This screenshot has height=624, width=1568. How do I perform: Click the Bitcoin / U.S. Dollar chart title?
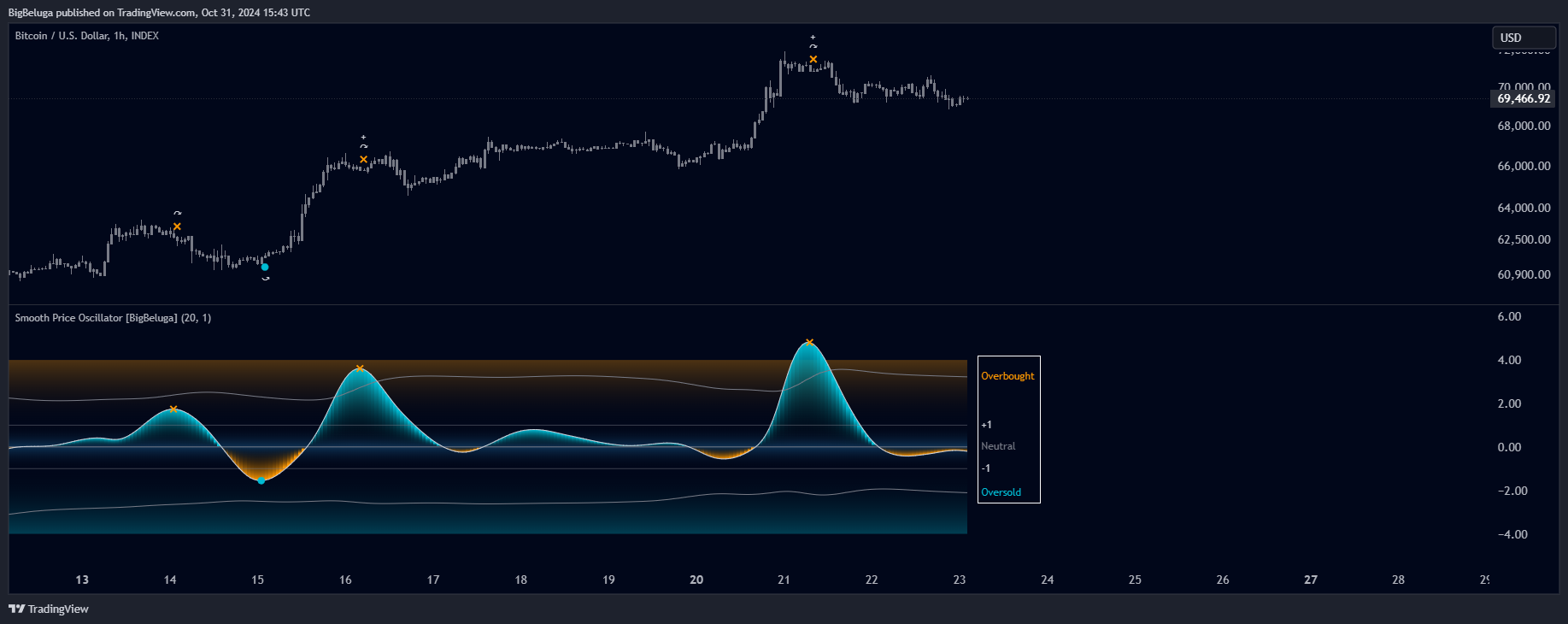(x=87, y=36)
